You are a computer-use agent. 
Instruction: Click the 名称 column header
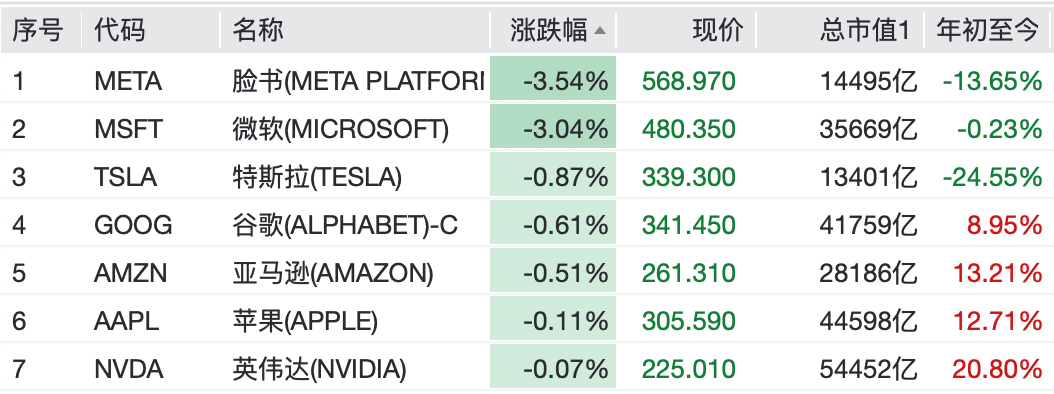(x=258, y=30)
